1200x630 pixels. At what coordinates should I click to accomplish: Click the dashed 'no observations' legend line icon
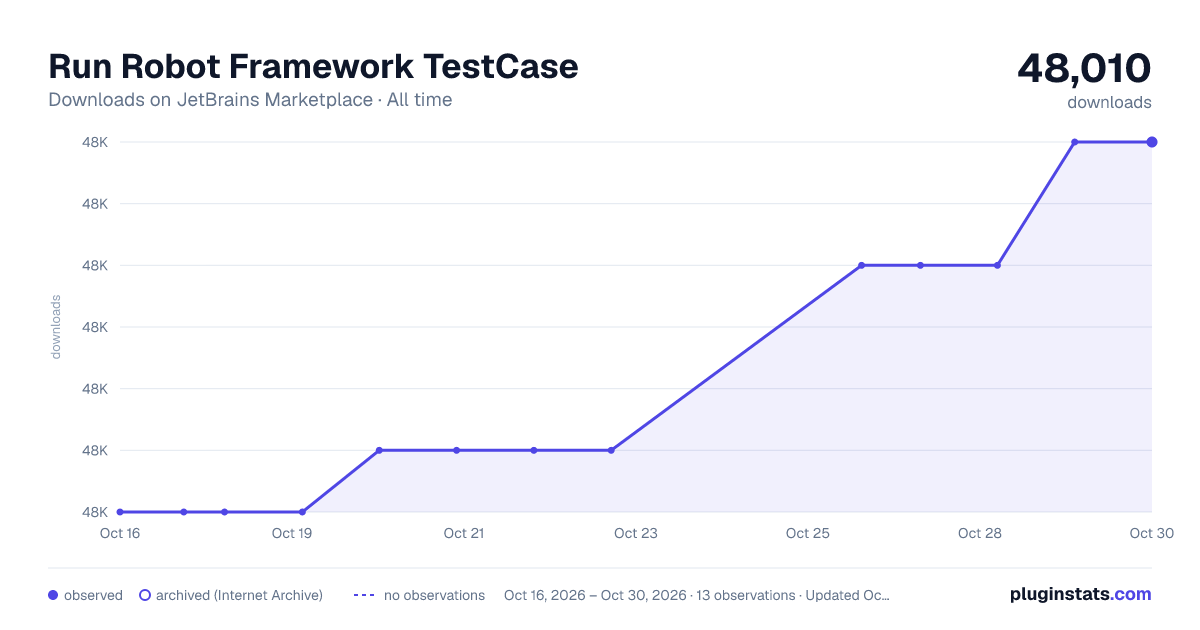[x=364, y=595]
